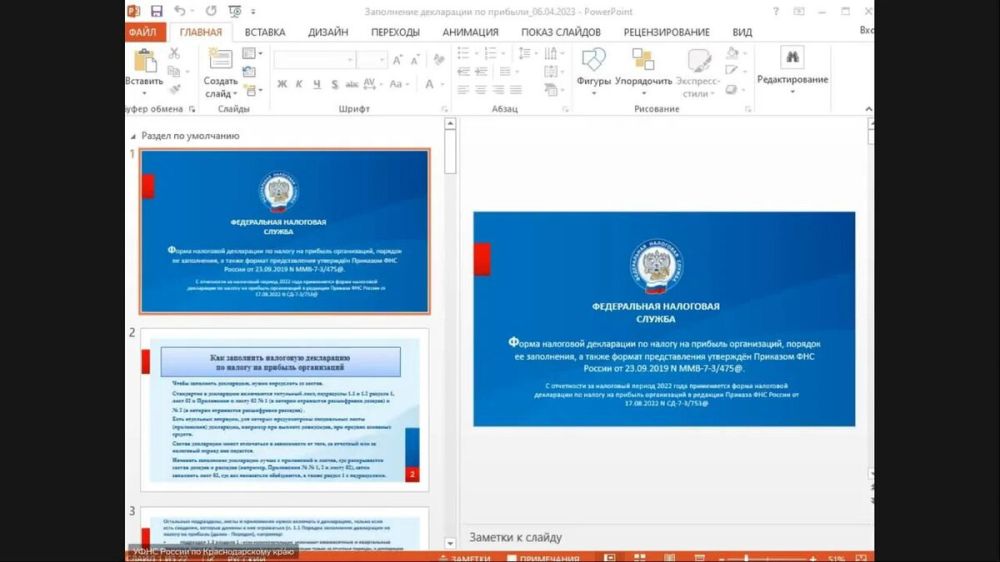Click the bulleted list icon
The width and height of the screenshot is (1000, 562).
464,54
